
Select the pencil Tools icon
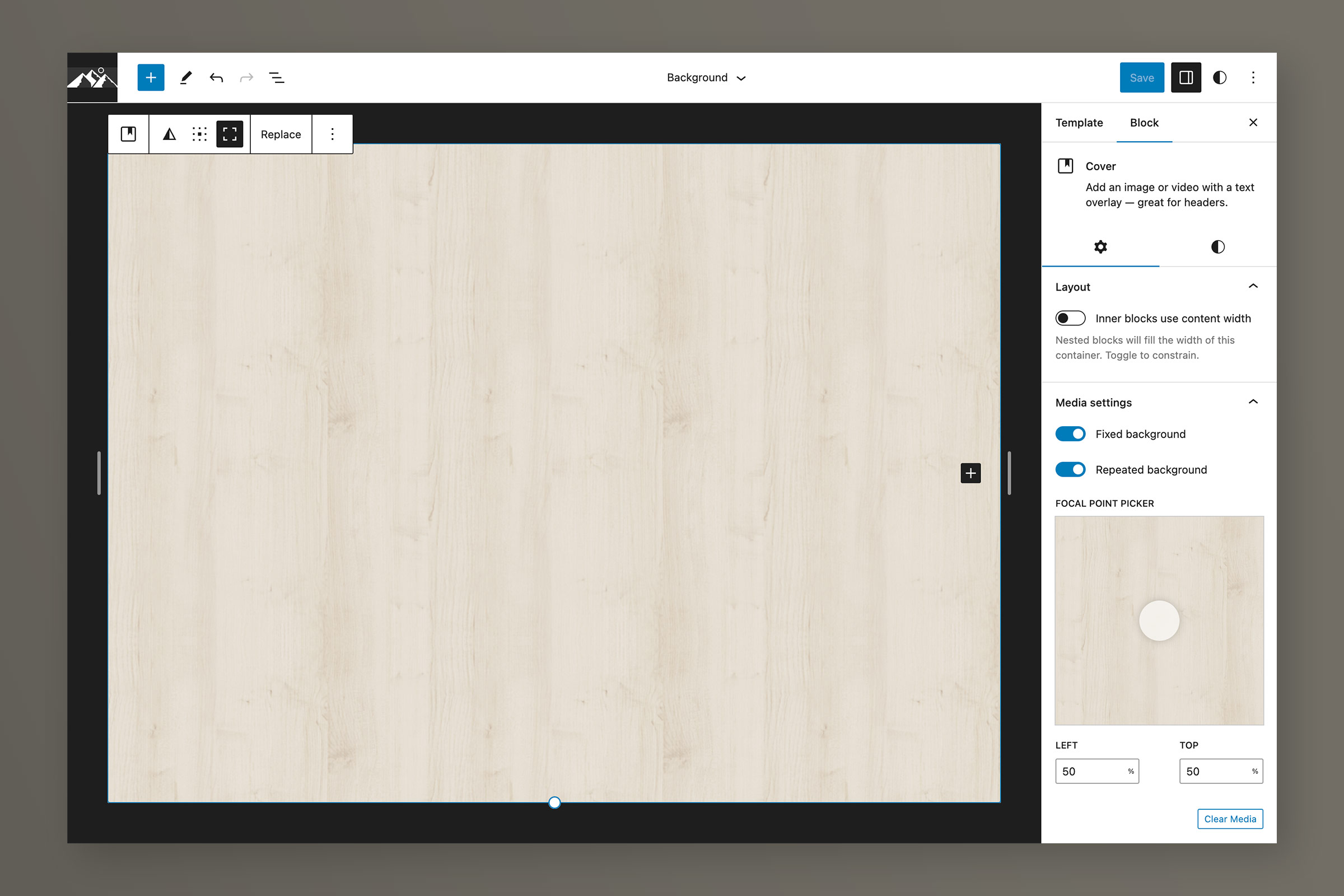click(x=186, y=78)
